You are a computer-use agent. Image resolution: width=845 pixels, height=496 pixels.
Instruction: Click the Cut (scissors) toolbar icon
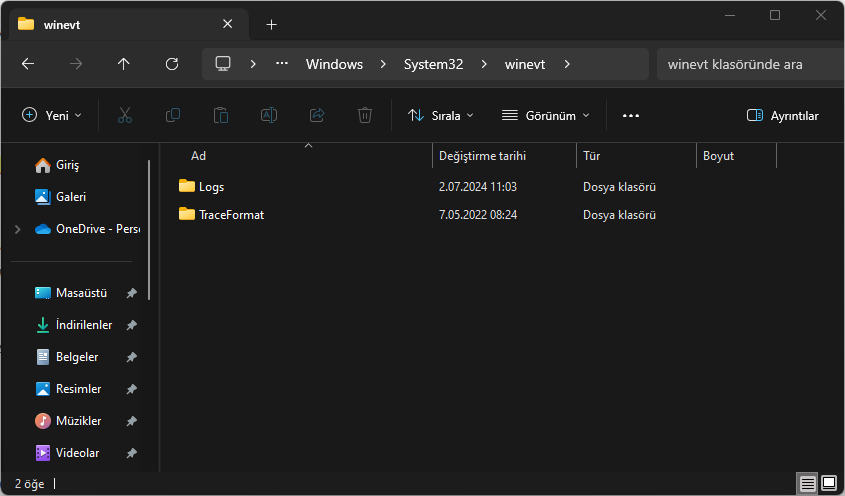124,115
